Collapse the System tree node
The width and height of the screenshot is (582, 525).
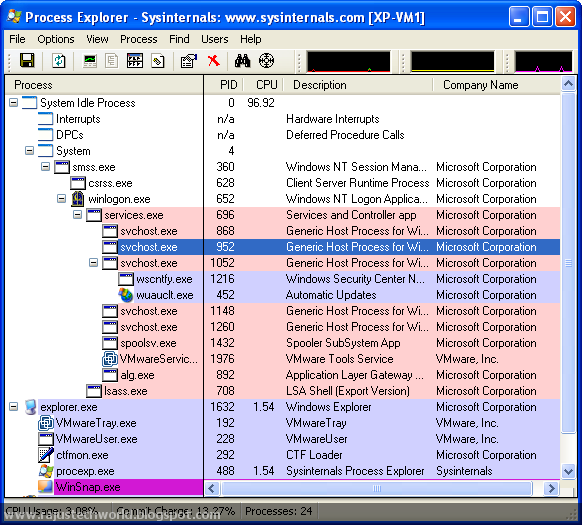click(x=29, y=150)
